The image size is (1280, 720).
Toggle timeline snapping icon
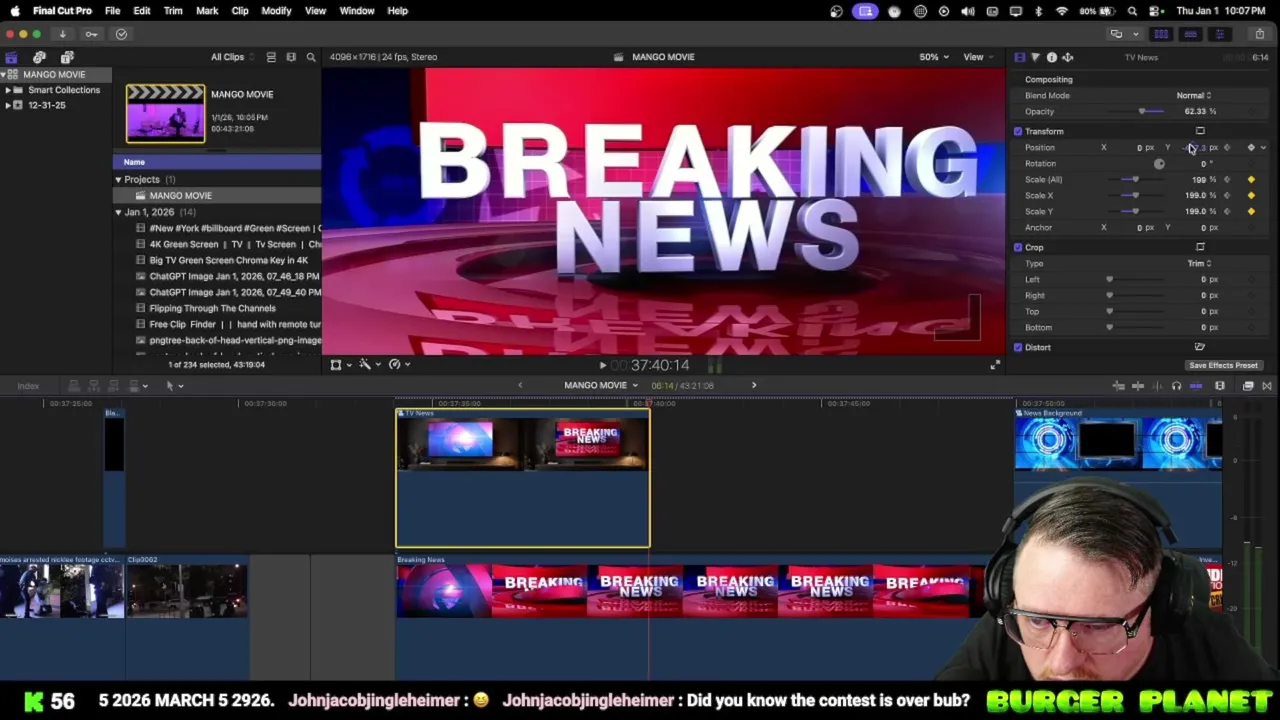coord(1196,386)
